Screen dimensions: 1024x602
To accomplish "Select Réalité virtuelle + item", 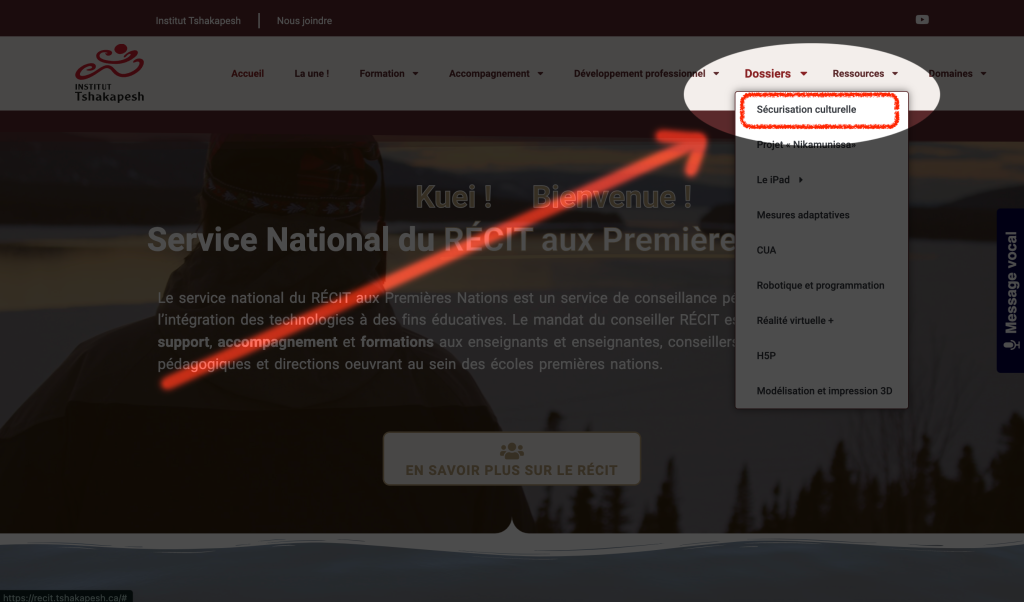I will point(795,320).
